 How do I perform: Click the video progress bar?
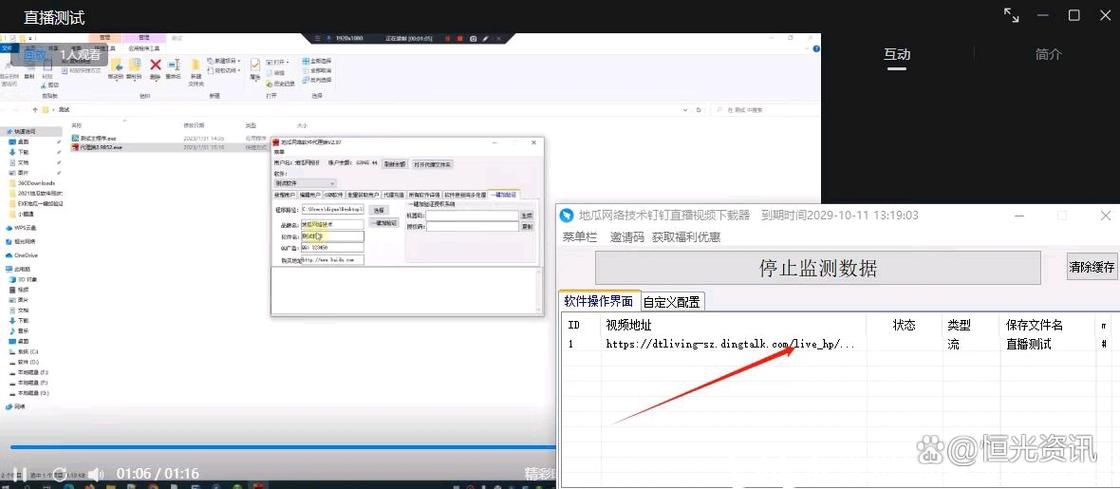point(282,448)
